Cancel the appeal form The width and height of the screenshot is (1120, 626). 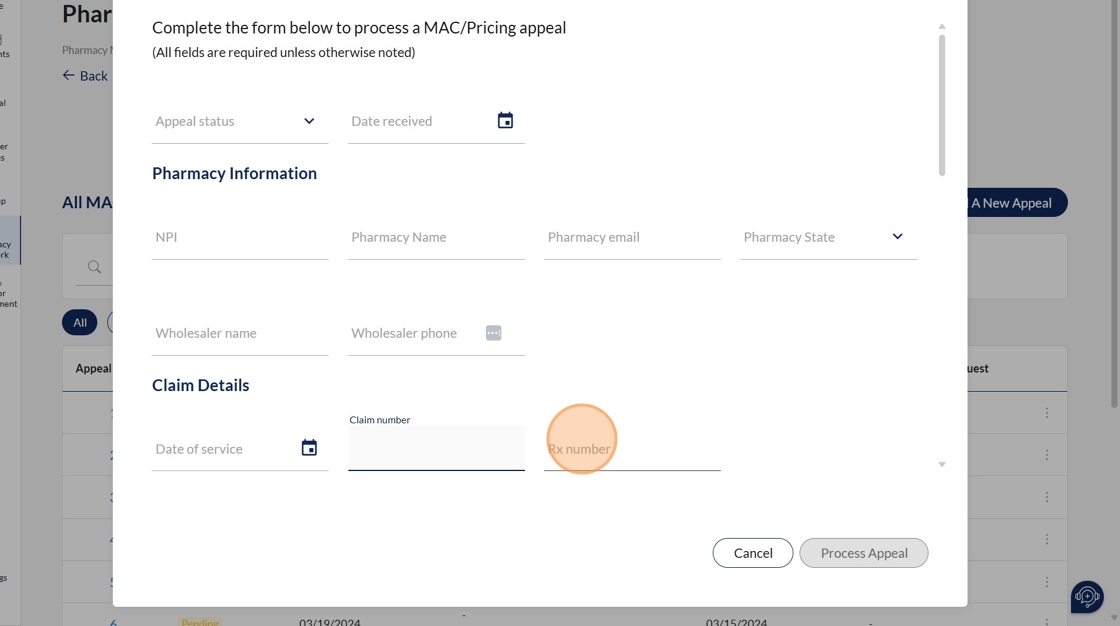pos(752,553)
